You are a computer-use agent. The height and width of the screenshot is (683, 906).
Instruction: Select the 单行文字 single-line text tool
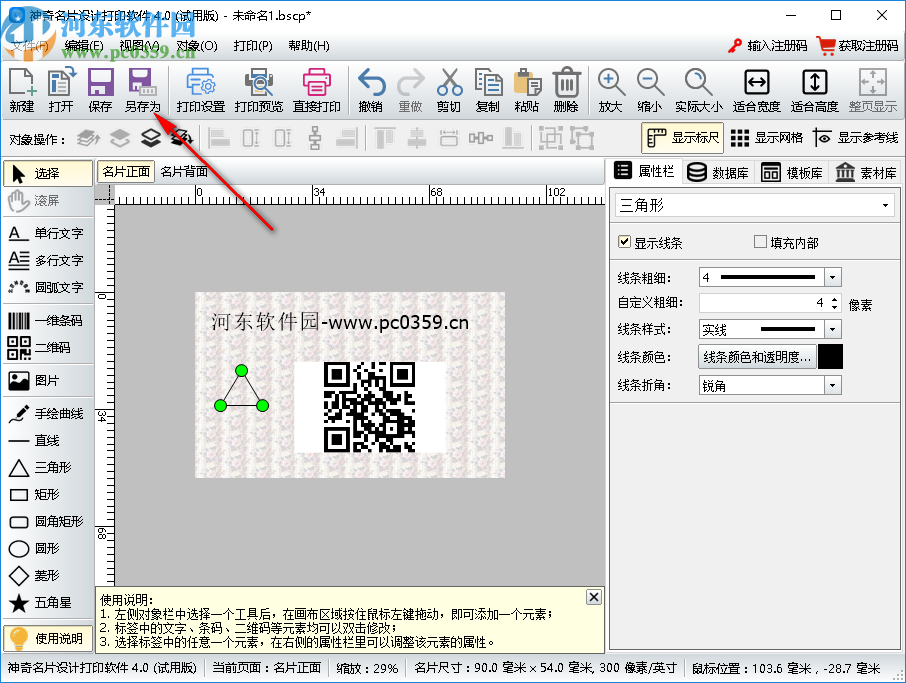tap(47, 233)
